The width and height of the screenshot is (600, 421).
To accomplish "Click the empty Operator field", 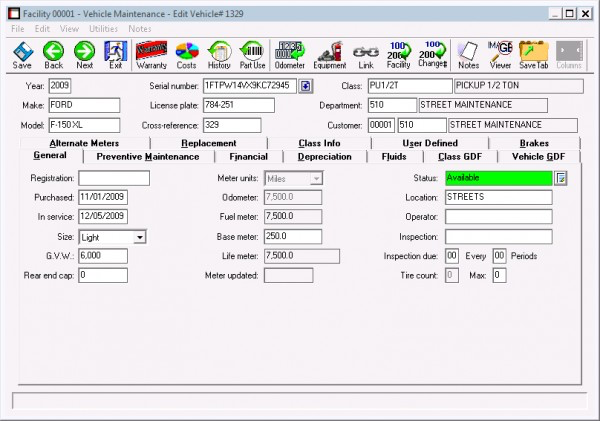I will click(x=499, y=217).
